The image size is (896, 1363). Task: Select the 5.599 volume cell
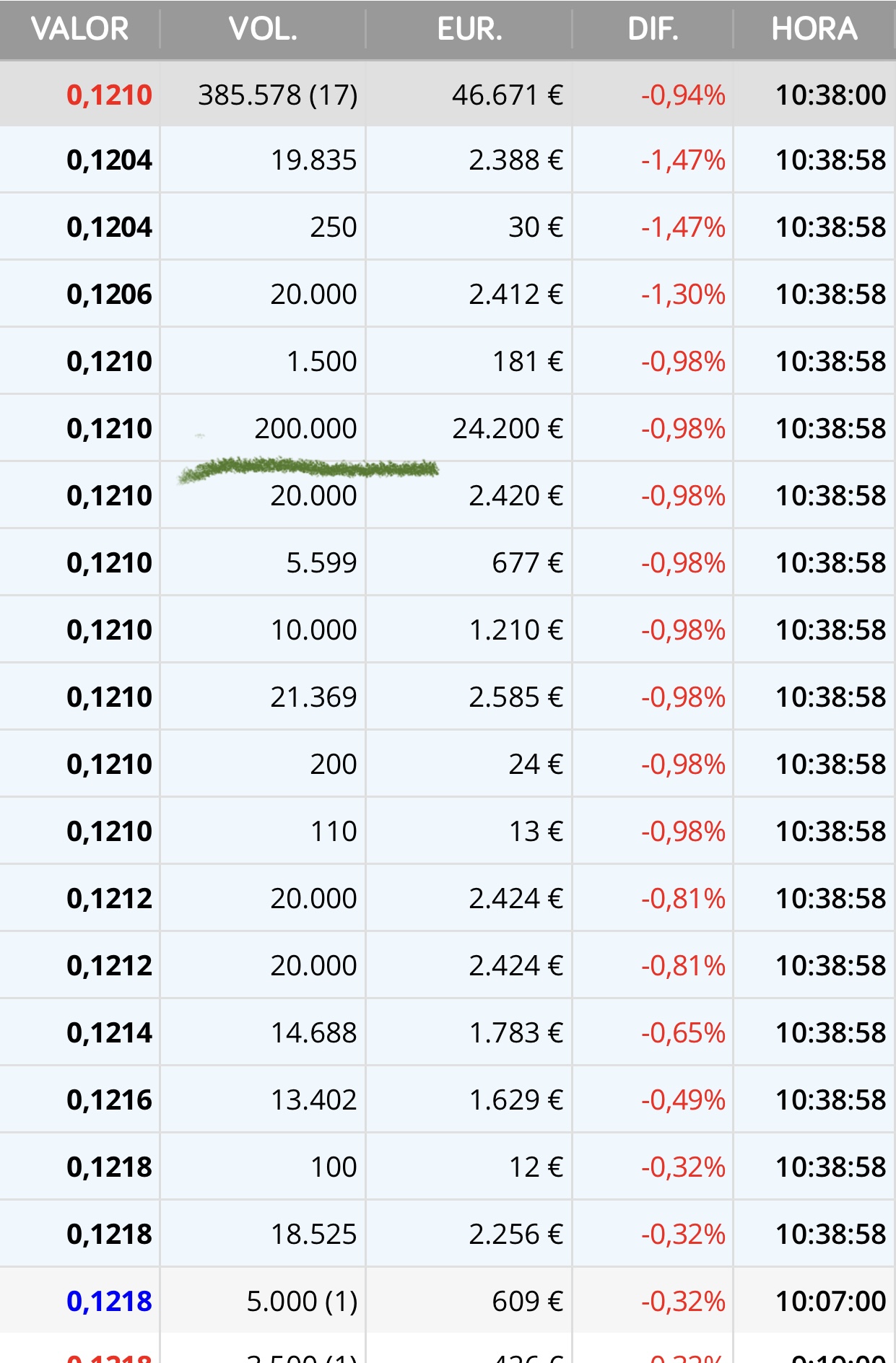click(x=321, y=562)
